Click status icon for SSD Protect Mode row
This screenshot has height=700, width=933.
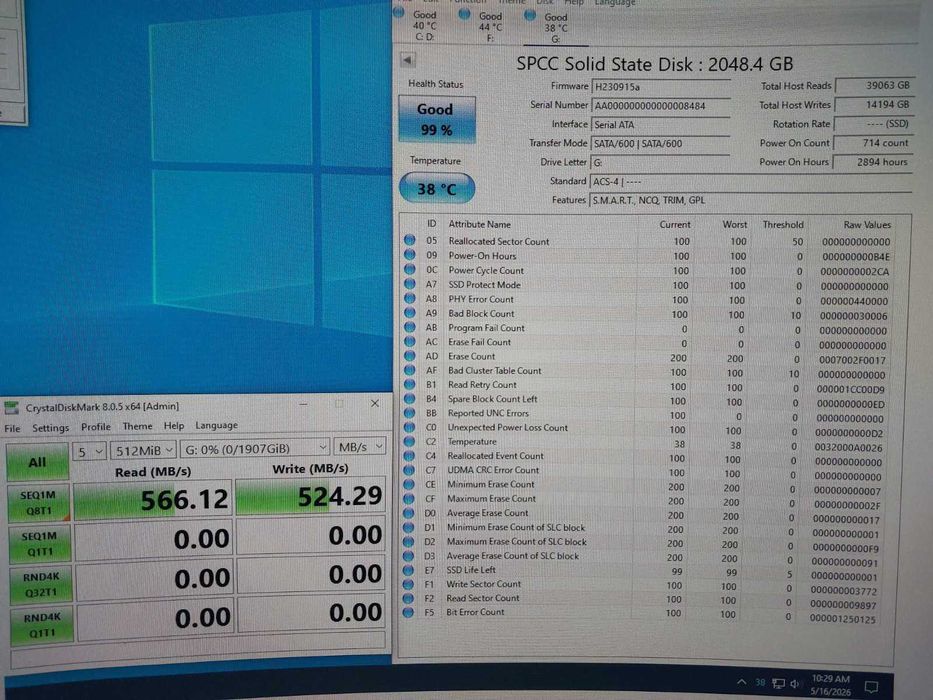tap(410, 283)
